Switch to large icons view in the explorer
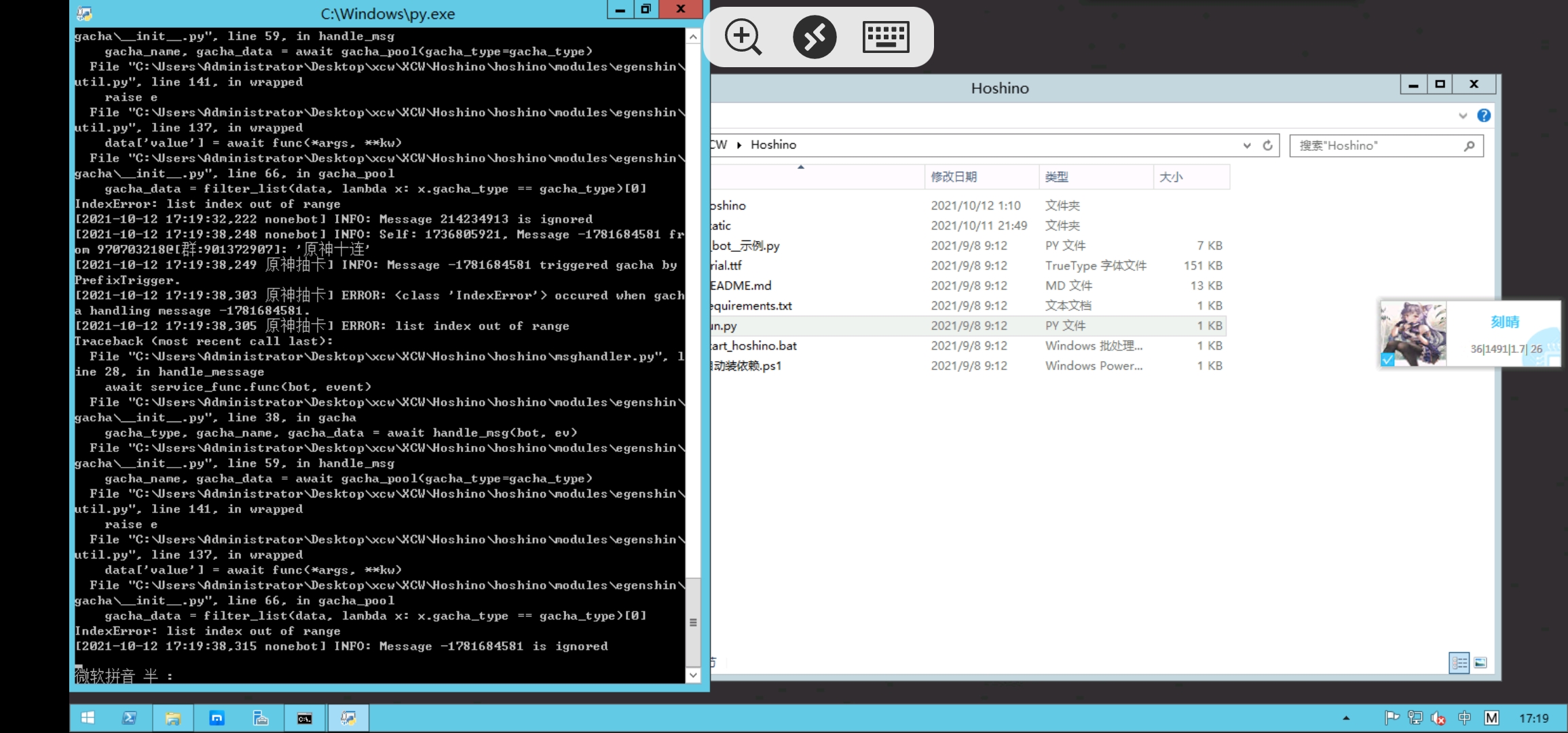 (x=1480, y=663)
